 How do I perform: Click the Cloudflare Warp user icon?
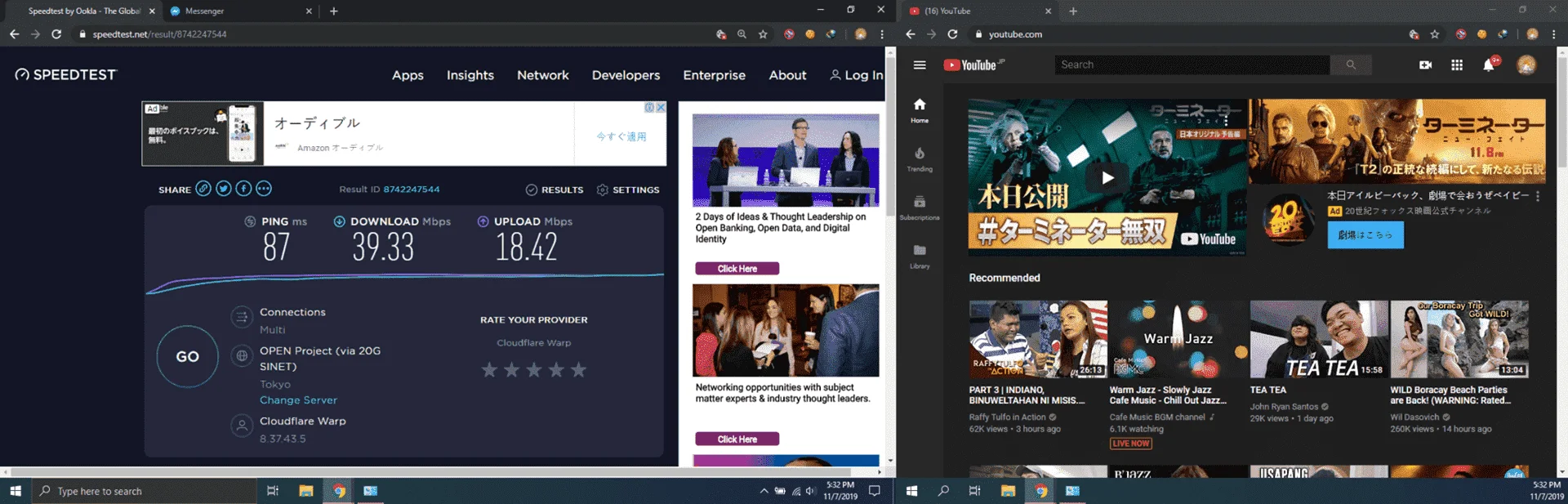tap(241, 426)
